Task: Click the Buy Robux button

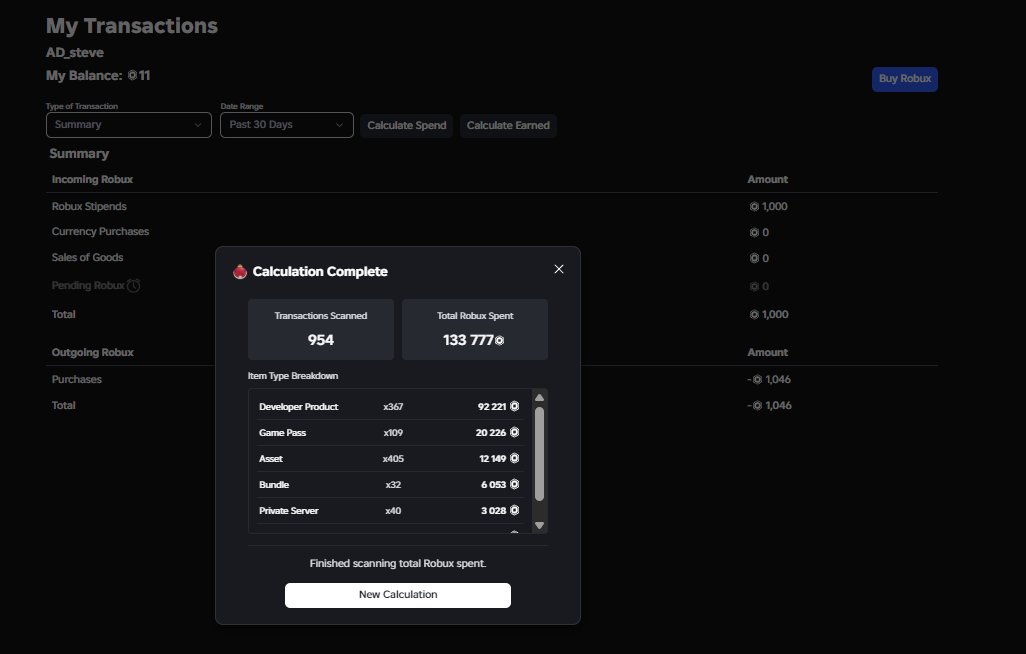Action: pyautogui.click(x=904, y=79)
